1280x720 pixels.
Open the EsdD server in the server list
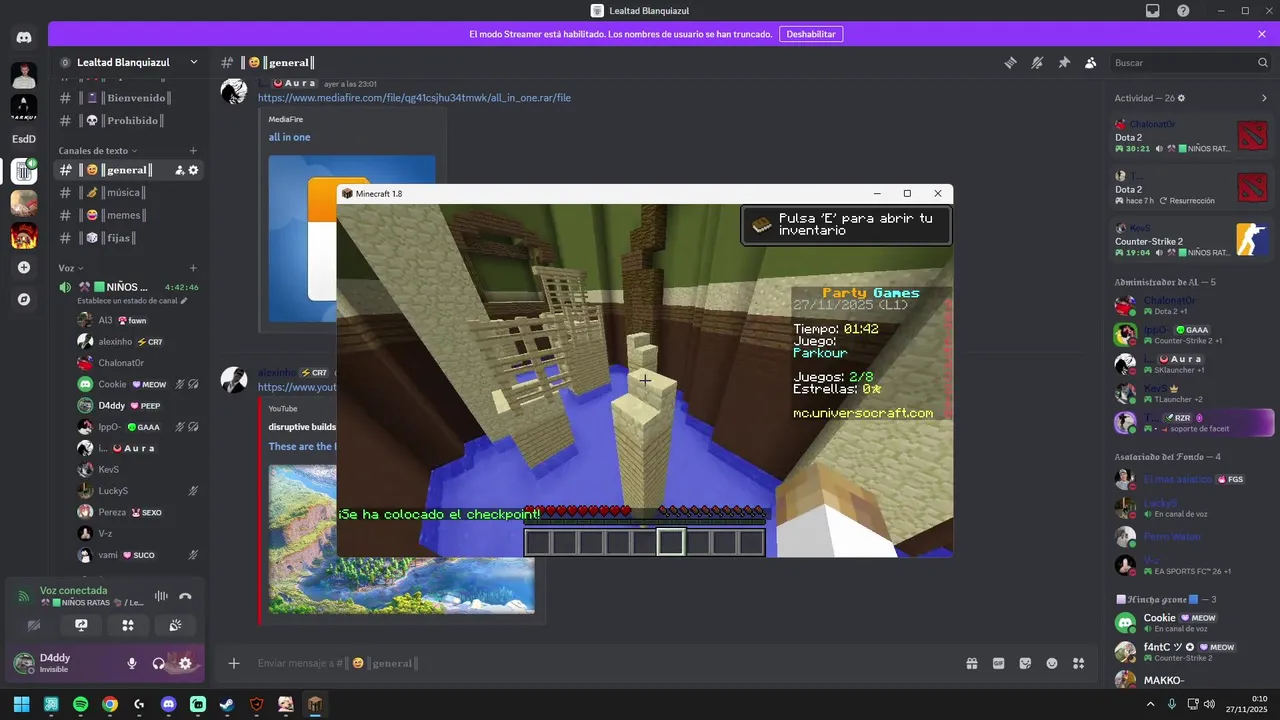(x=24, y=139)
